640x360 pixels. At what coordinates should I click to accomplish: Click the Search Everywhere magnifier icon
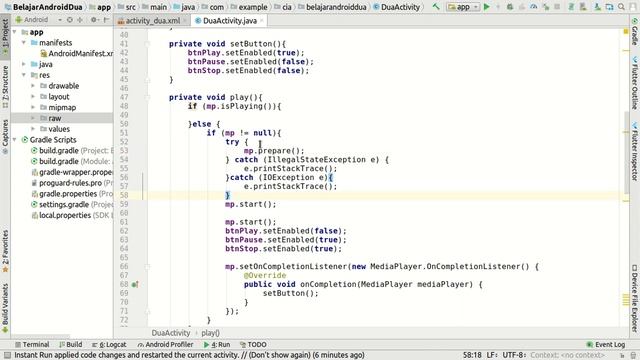click(621, 7)
